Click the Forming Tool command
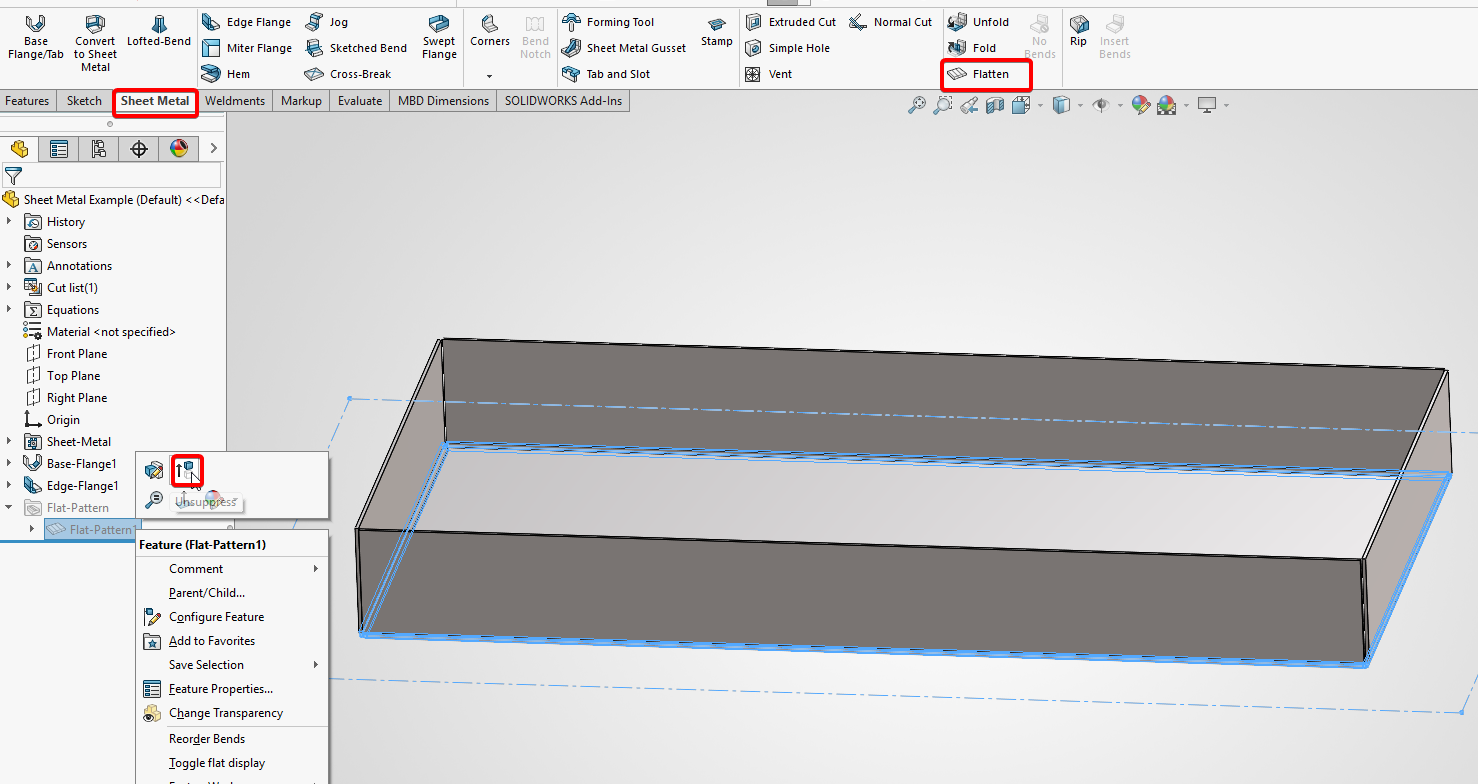The height and width of the screenshot is (784, 1478). pos(608,22)
